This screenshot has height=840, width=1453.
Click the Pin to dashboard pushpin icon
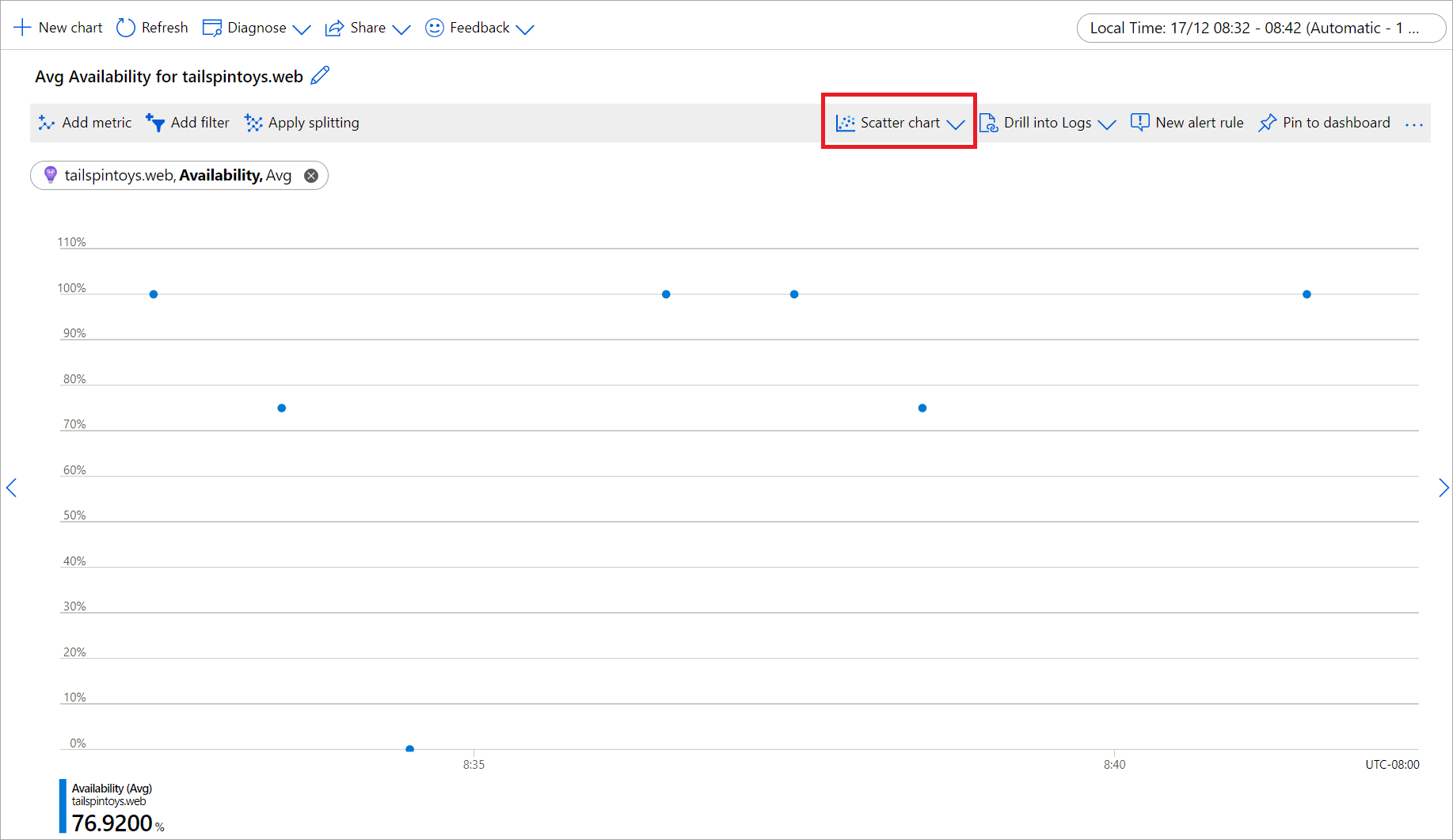coord(1267,123)
